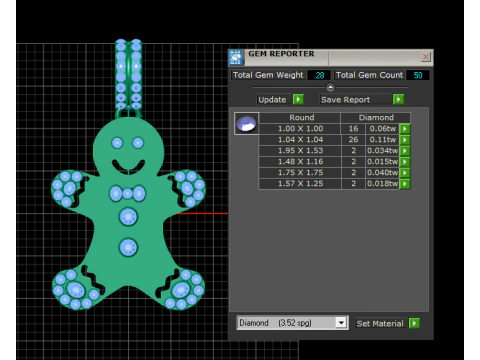Select the round gem thumbnail icon
The height and width of the screenshot is (360, 480).
246,123
